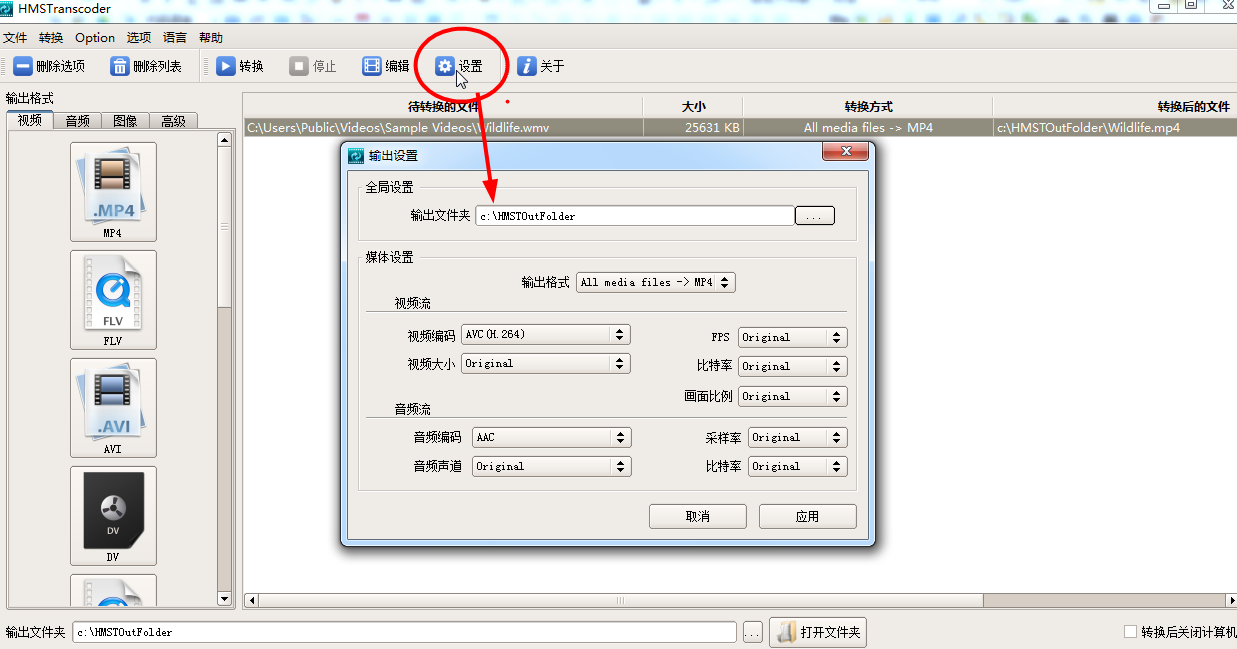1237x649 pixels.
Task: Open the video 比特率 dropdown under 视频流
Action: pyautogui.click(x=793, y=366)
